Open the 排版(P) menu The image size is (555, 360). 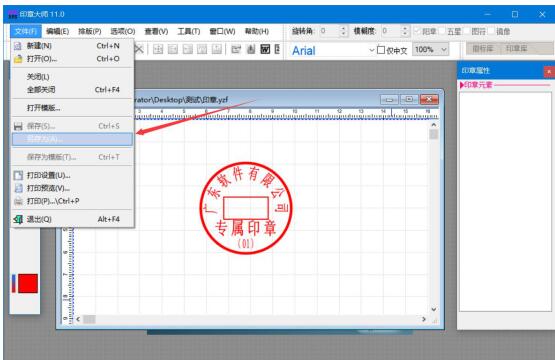coord(90,31)
